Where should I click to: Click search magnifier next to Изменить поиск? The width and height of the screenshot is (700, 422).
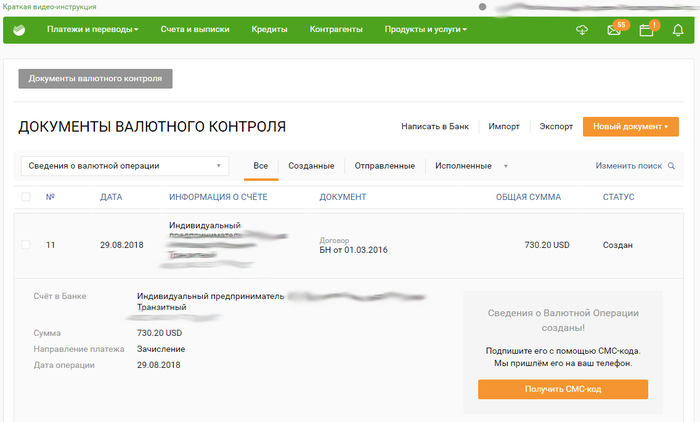point(671,166)
